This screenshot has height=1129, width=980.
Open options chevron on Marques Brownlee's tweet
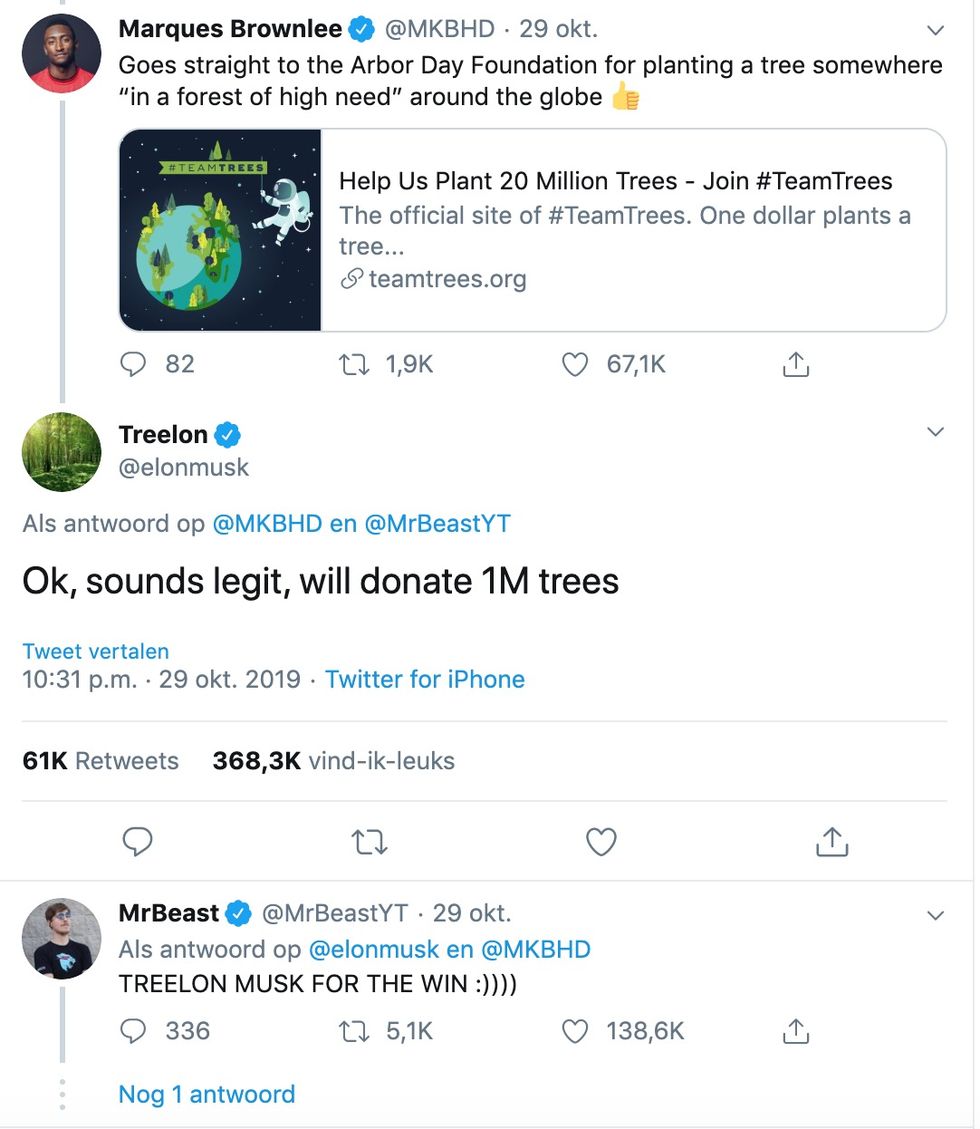coord(935,30)
